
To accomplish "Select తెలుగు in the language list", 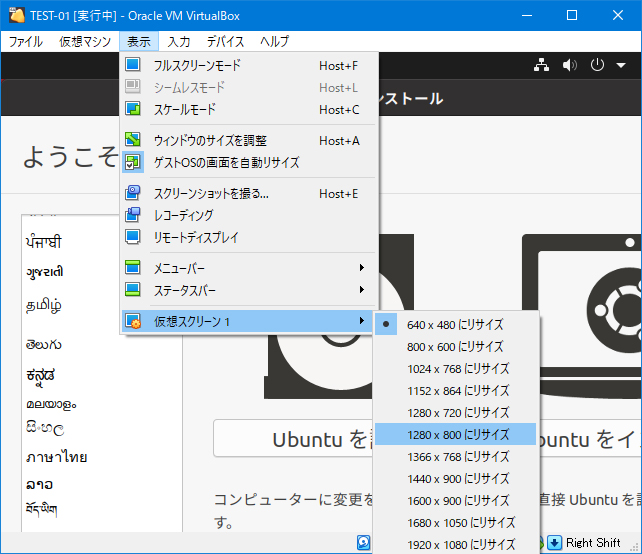I will pos(44,344).
